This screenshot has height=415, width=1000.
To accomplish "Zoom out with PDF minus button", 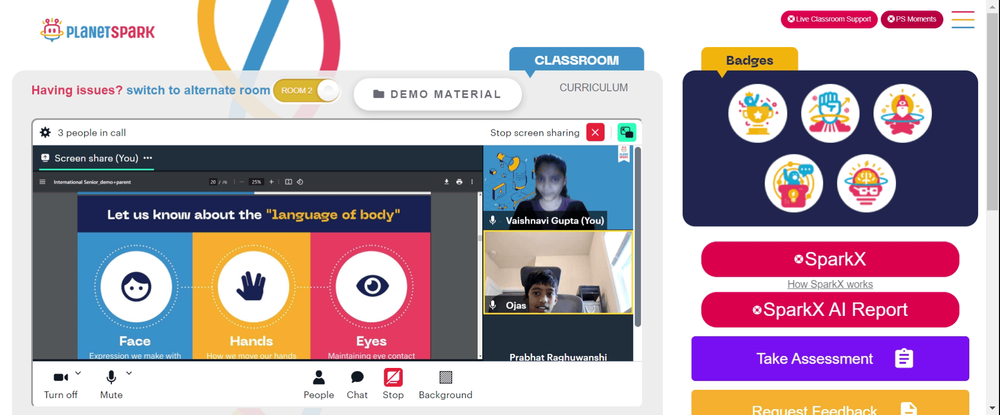I will click(242, 182).
